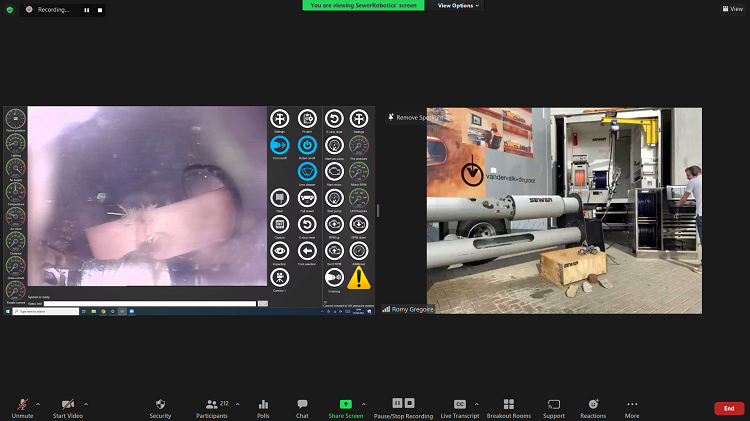
Task: Open the Project icon in control panel
Action: click(307, 118)
